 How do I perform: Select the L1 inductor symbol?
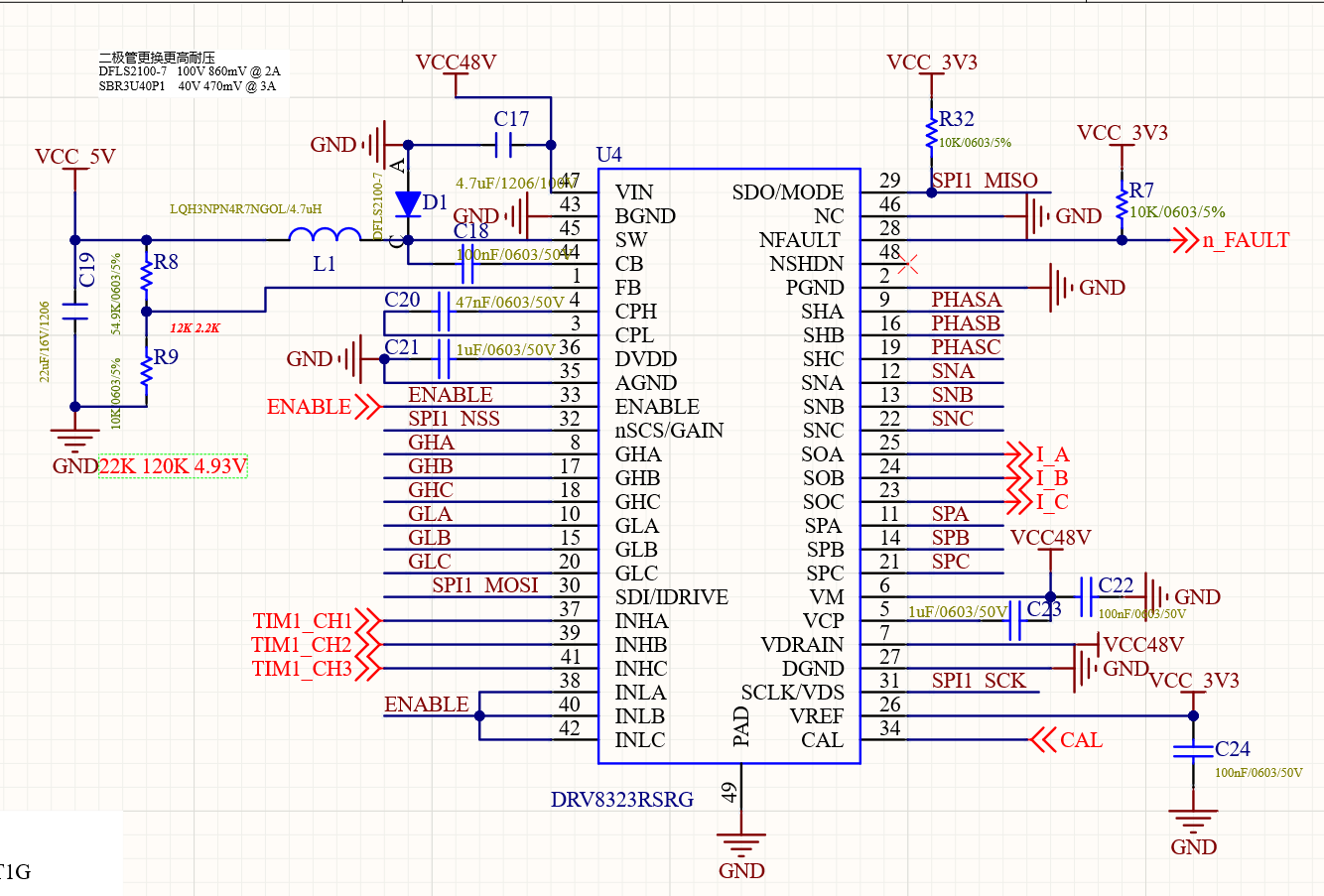click(x=325, y=234)
